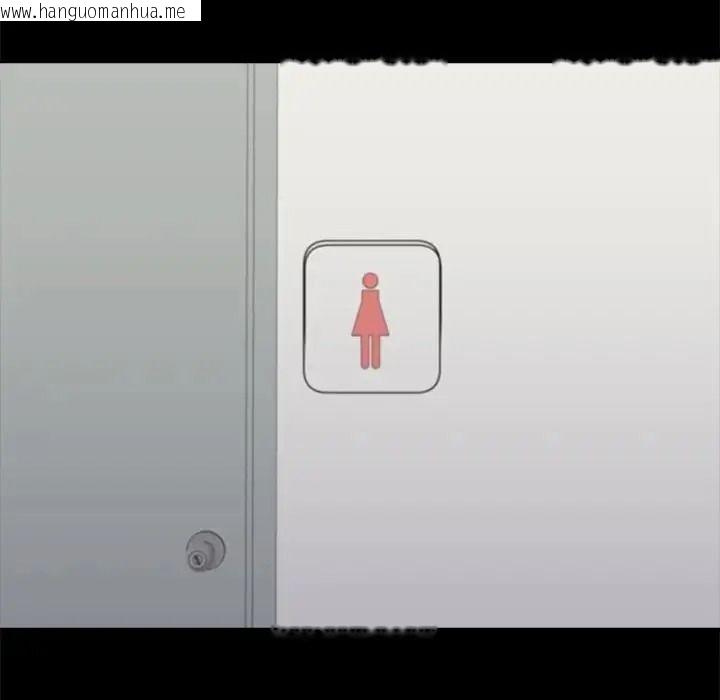Click the pink female restroom figure
The height and width of the screenshot is (700, 720).
coord(370,321)
